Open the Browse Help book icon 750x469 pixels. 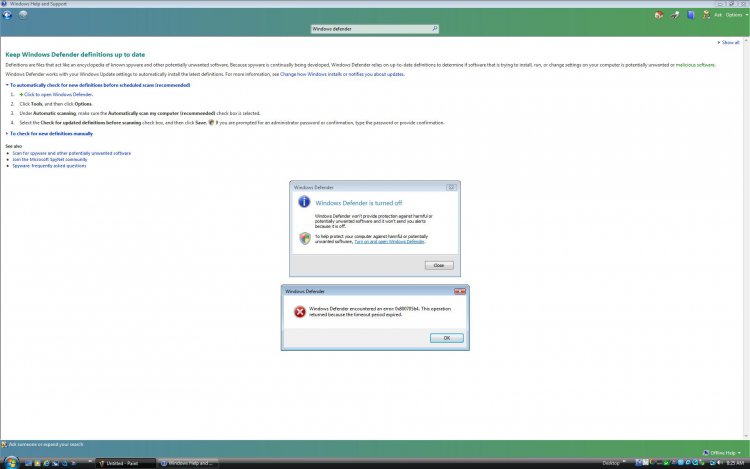(691, 15)
